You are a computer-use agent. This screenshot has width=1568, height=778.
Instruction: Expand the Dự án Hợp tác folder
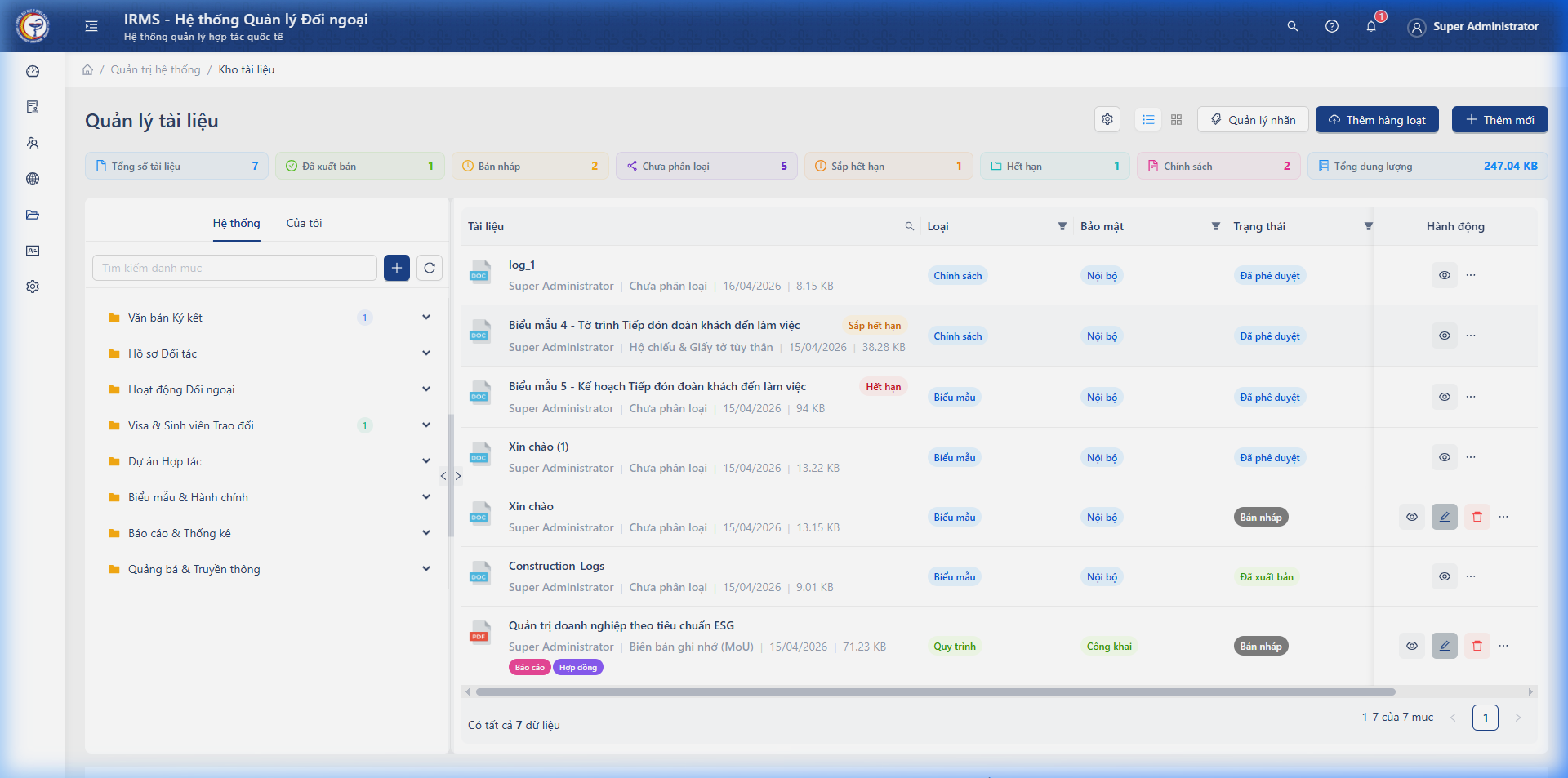click(x=426, y=461)
